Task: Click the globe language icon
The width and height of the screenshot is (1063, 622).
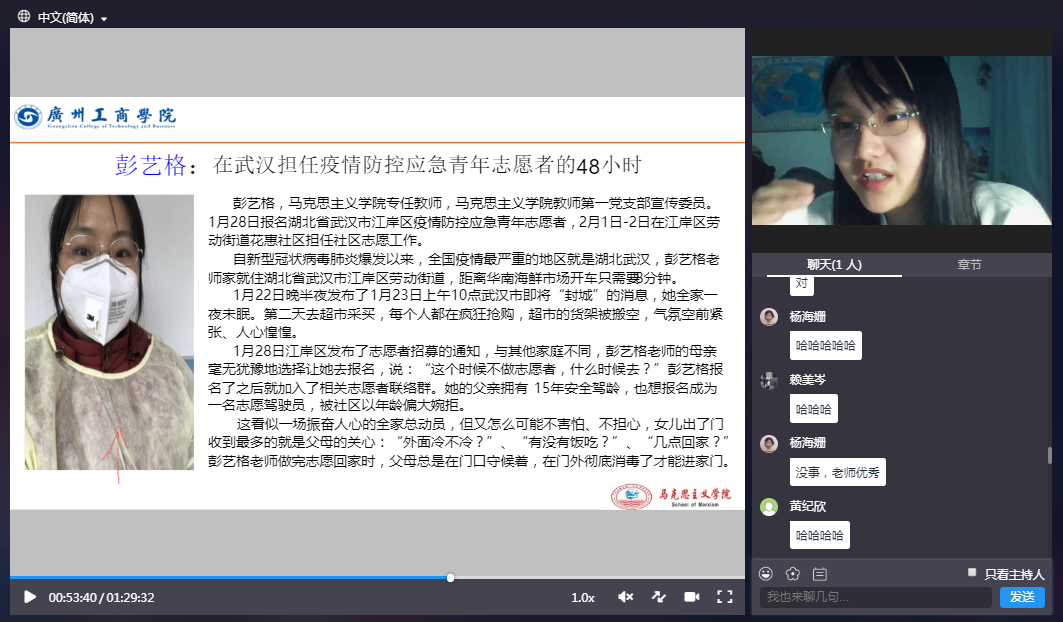Action: tap(23, 17)
